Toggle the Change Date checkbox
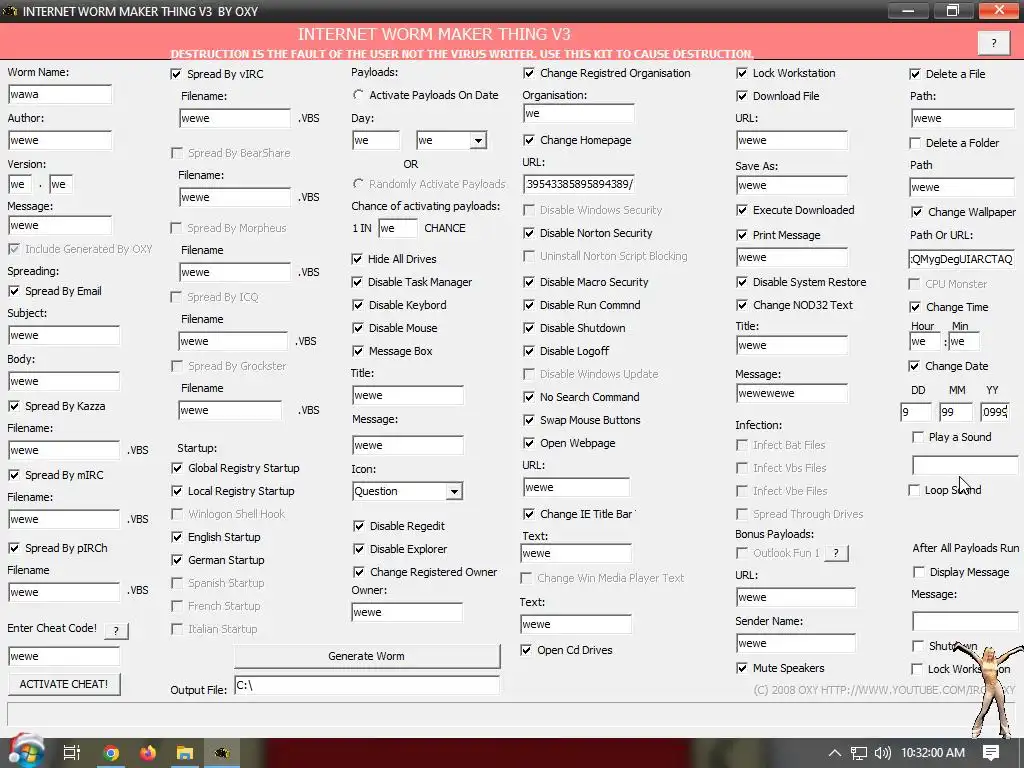Viewport: 1024px width, 768px height. (914, 366)
